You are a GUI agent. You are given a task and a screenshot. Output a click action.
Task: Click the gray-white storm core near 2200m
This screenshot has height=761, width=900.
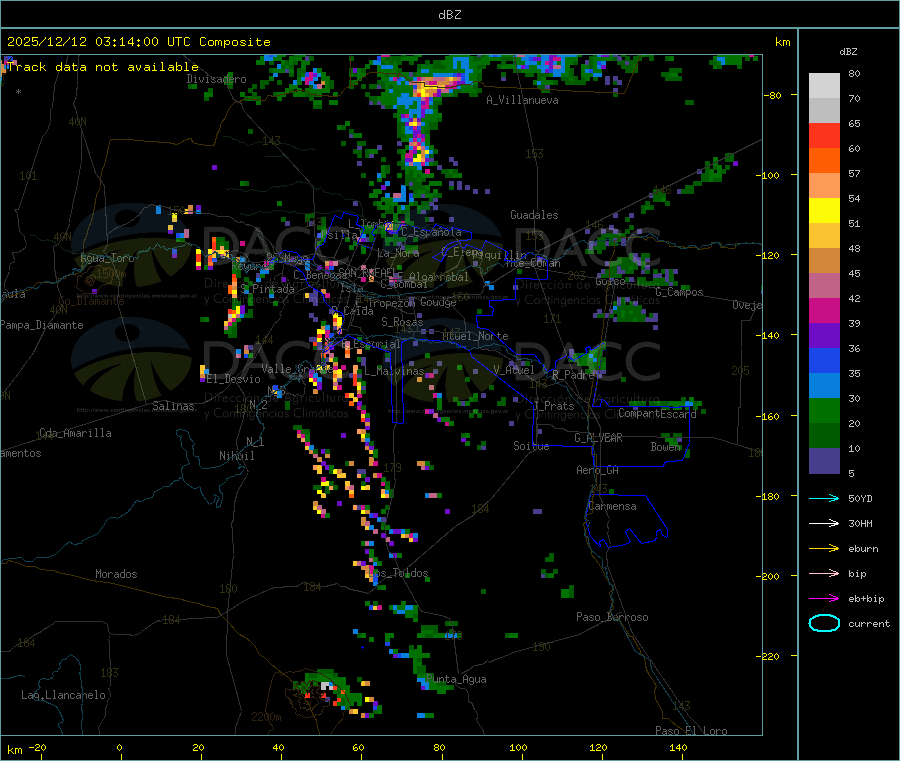tap(326, 685)
